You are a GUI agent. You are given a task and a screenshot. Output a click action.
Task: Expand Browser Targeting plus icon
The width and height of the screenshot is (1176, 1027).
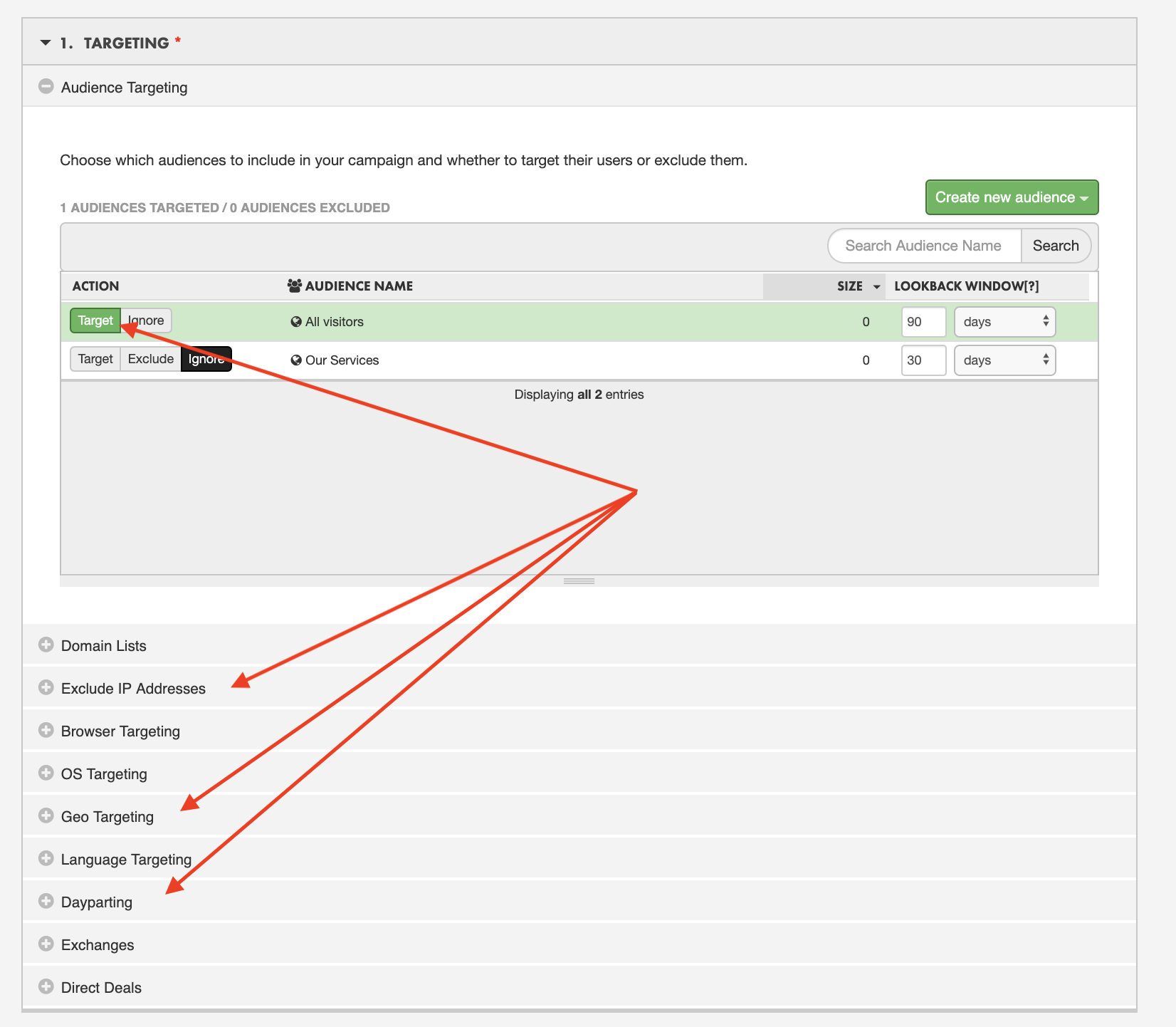coord(46,730)
